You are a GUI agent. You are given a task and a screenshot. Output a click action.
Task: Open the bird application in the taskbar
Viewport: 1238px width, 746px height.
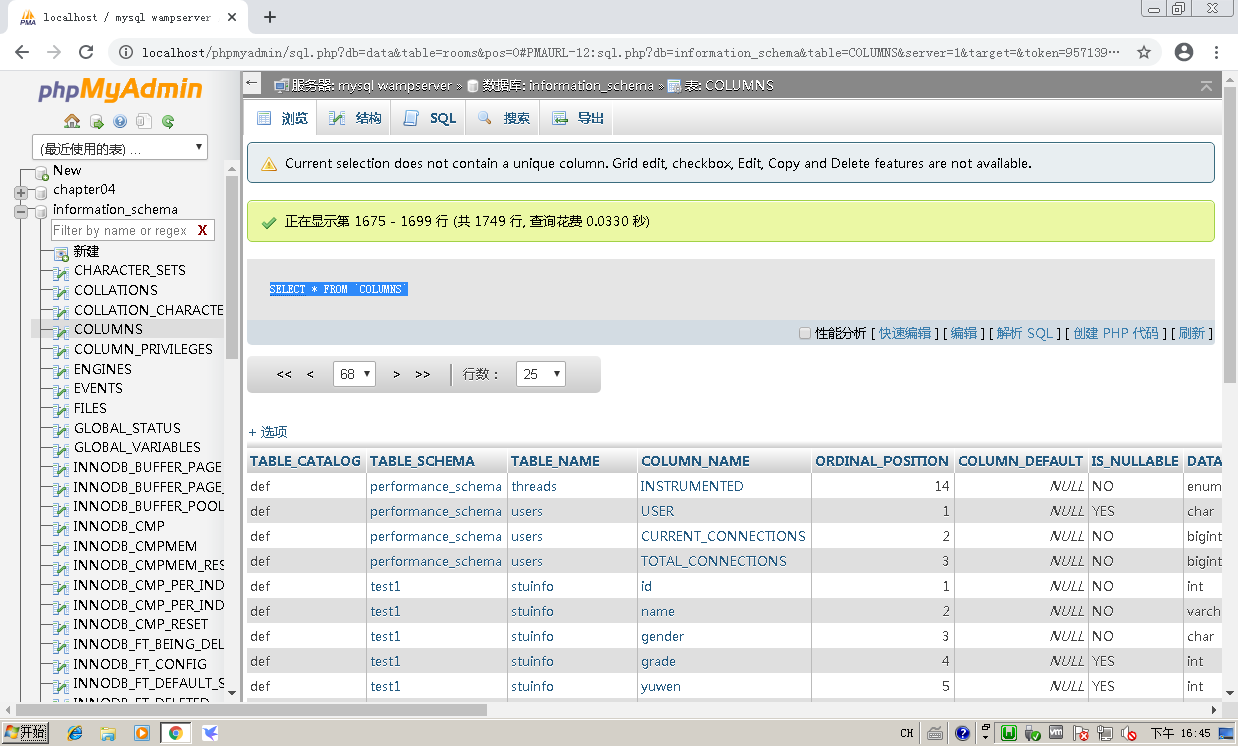210,733
